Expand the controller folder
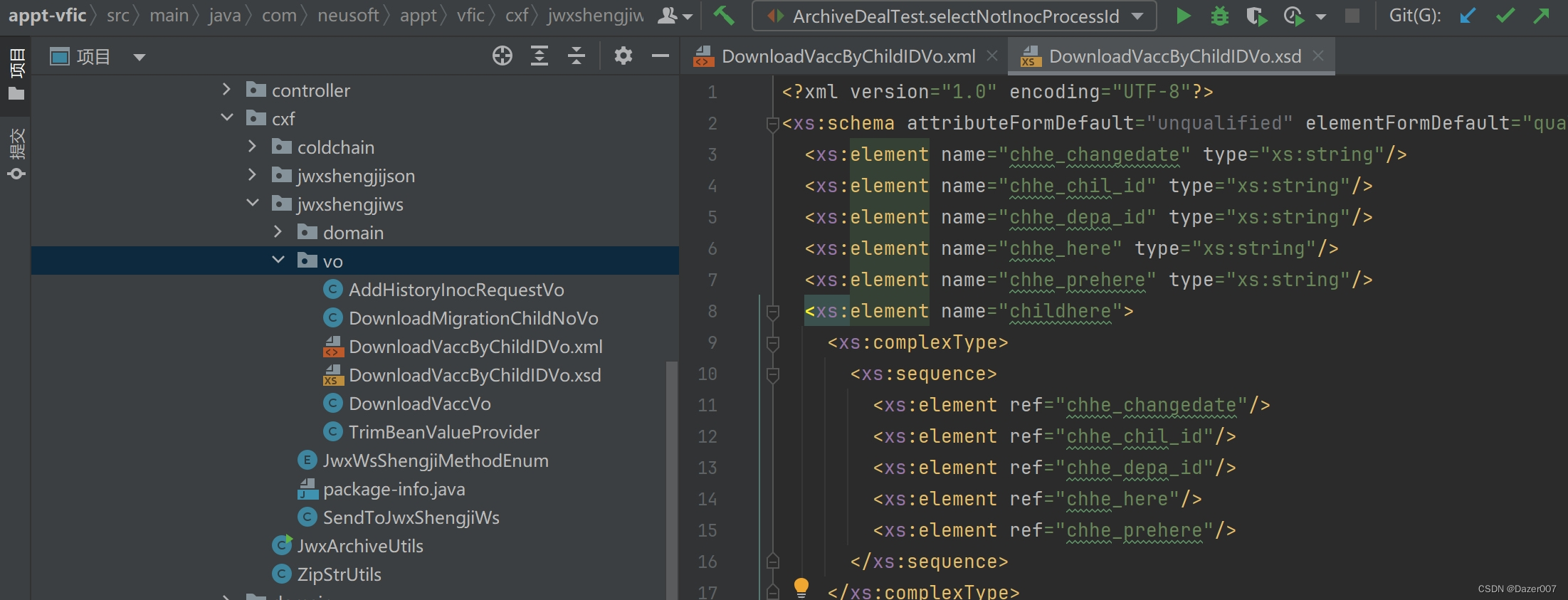Image resolution: width=1568 pixels, height=600 pixels. click(x=226, y=90)
